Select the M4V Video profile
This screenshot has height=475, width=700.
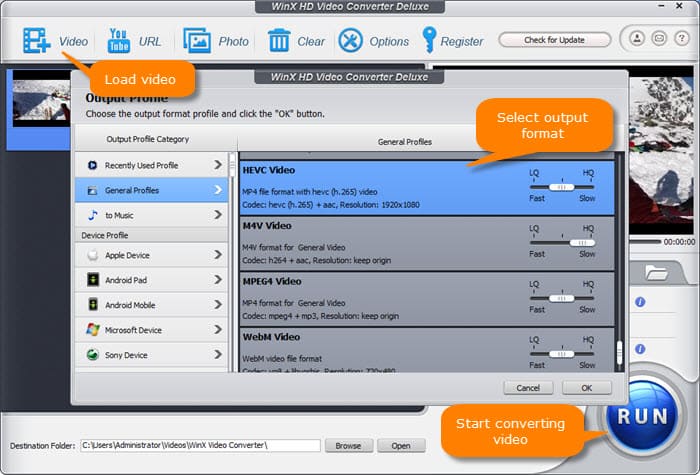coord(427,244)
